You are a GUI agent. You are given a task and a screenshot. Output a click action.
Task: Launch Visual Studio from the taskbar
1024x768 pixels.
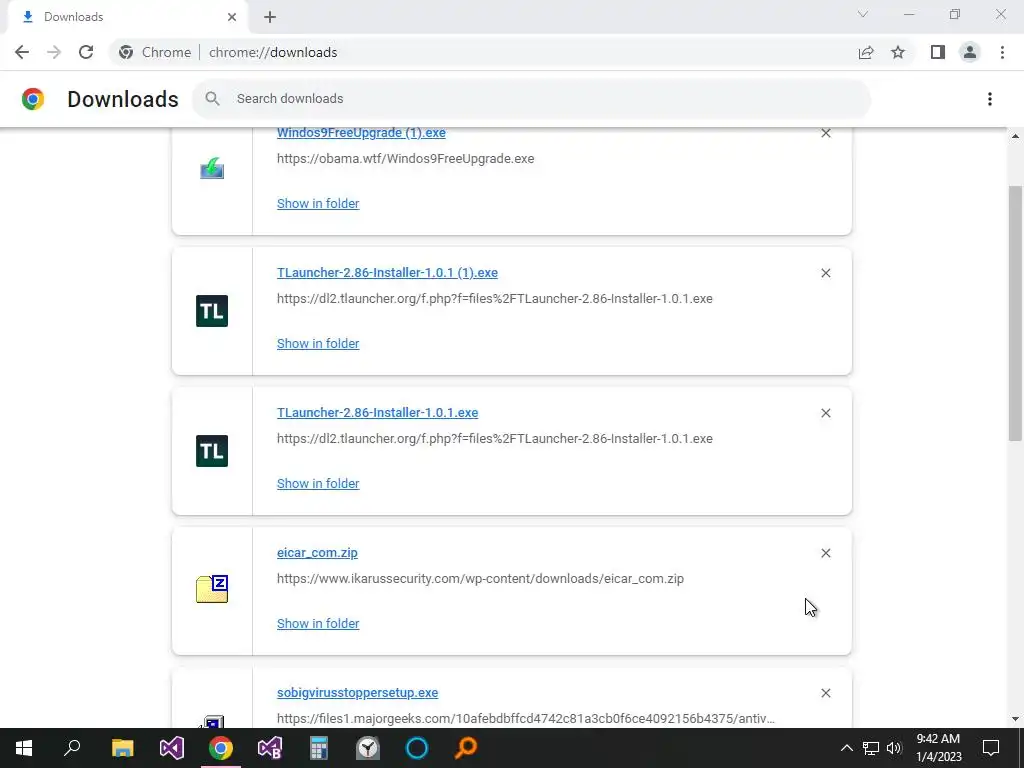[172, 748]
